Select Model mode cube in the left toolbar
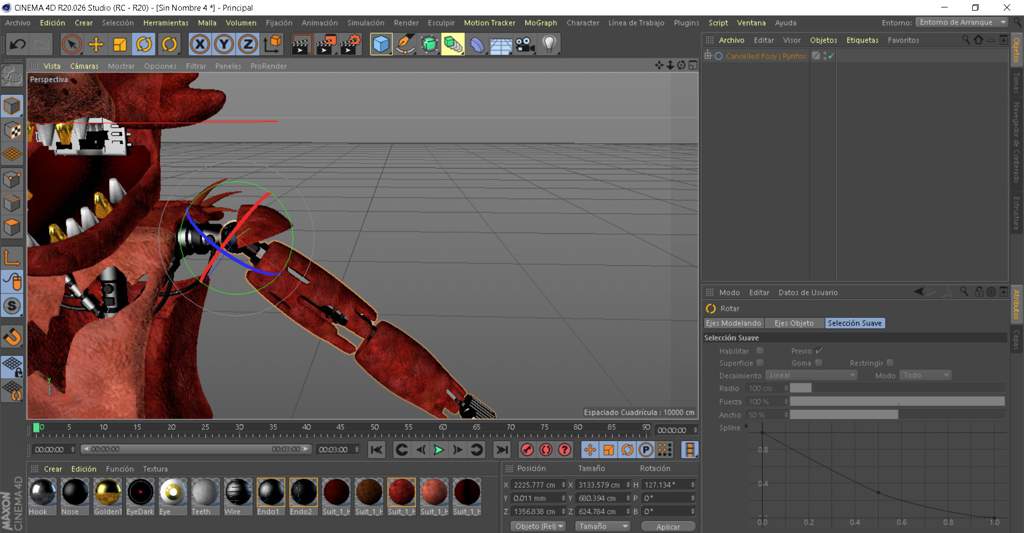 (12, 106)
